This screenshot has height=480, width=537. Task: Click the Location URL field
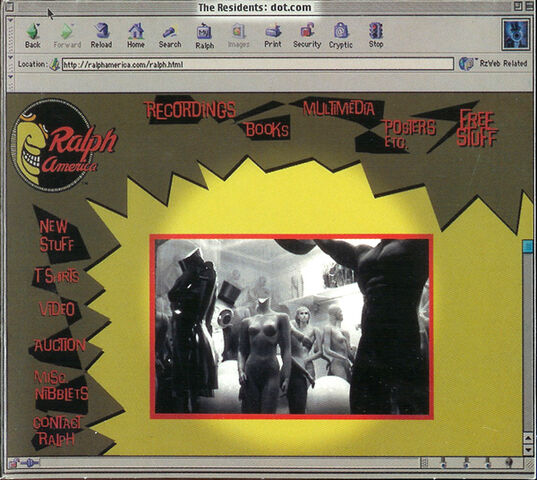(258, 64)
